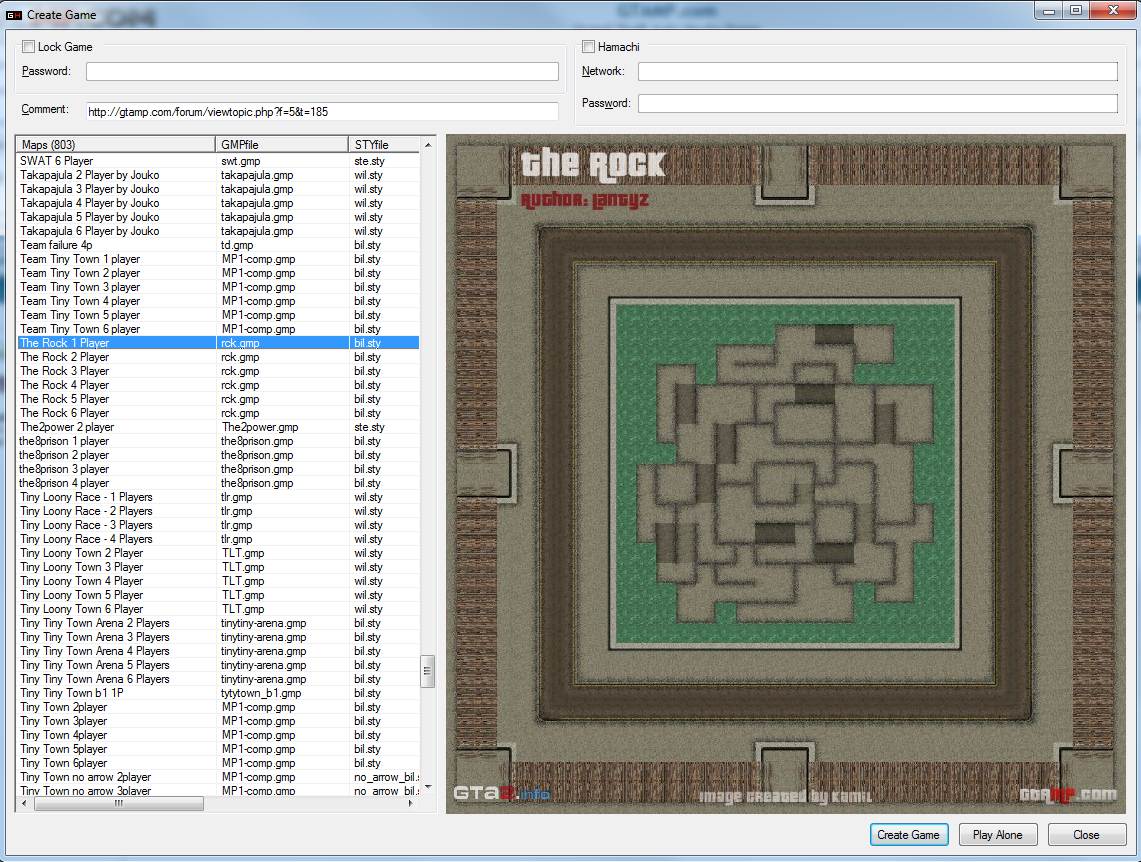The height and width of the screenshot is (862, 1141).
Task: Enable the Lock Game checkbox
Action: [28, 47]
